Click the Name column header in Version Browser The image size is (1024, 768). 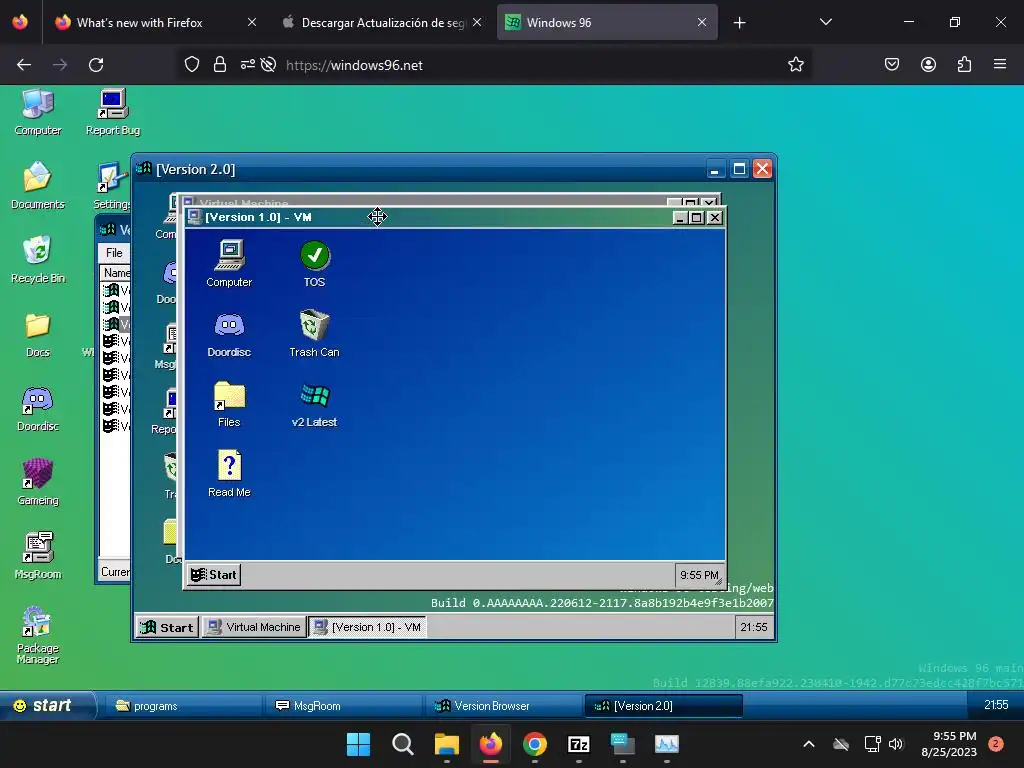pos(116,273)
